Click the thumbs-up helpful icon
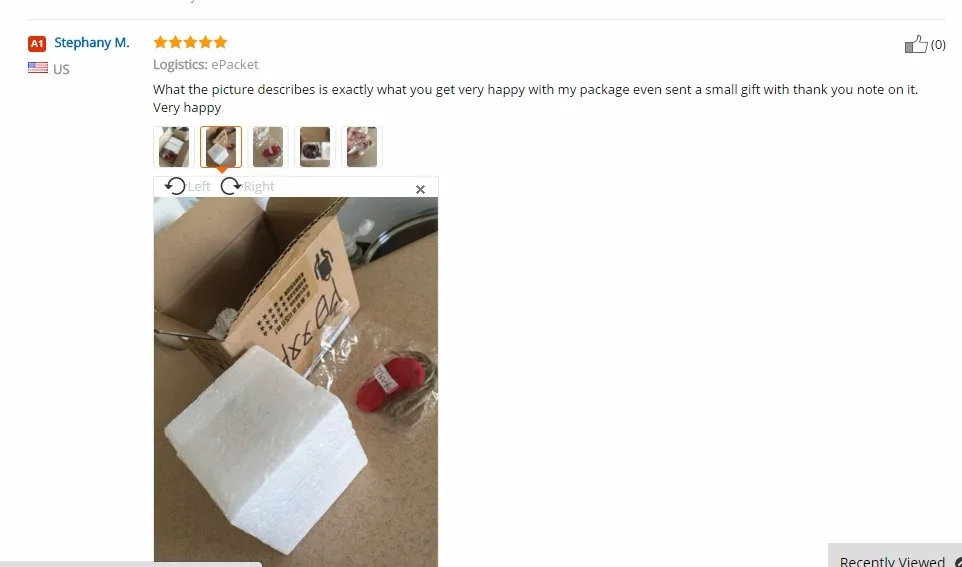The width and height of the screenshot is (962, 567). [x=916, y=44]
